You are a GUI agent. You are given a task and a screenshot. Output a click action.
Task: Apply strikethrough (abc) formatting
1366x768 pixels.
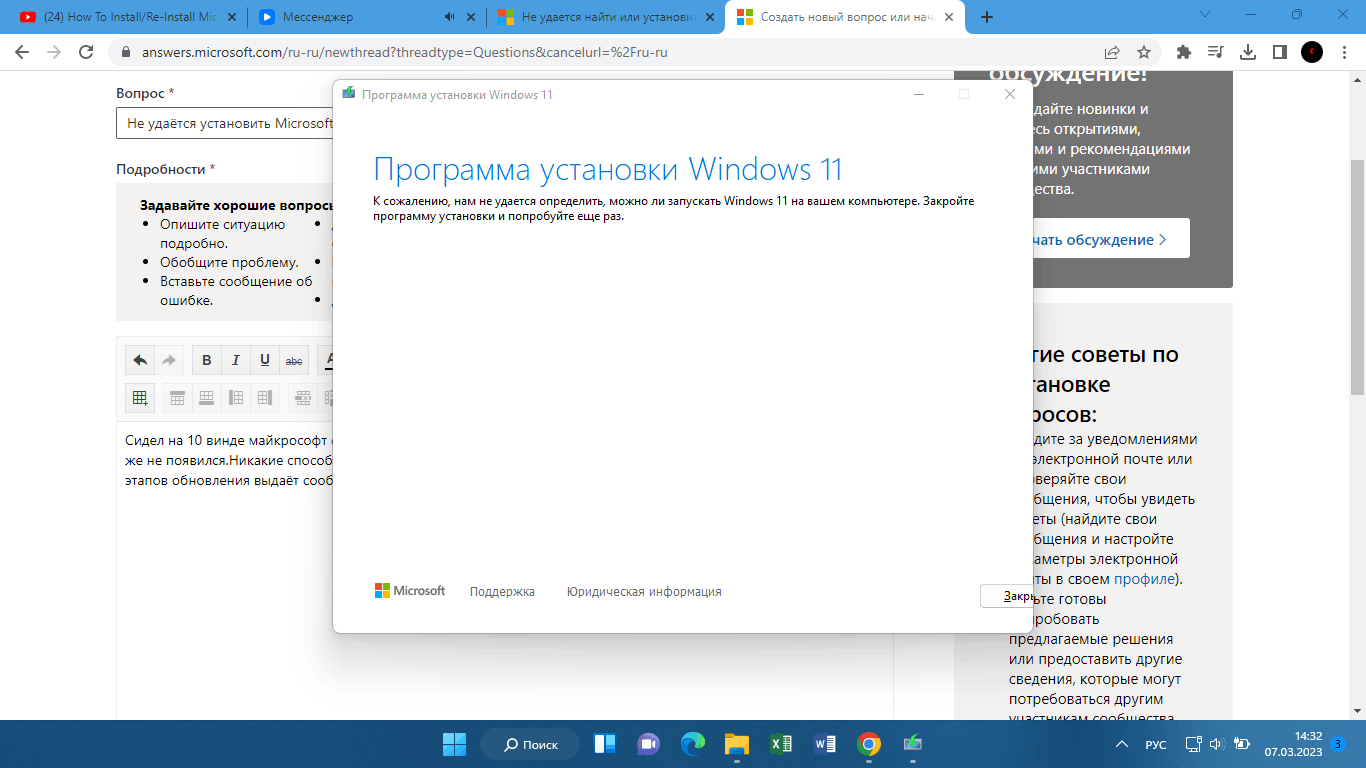(294, 360)
